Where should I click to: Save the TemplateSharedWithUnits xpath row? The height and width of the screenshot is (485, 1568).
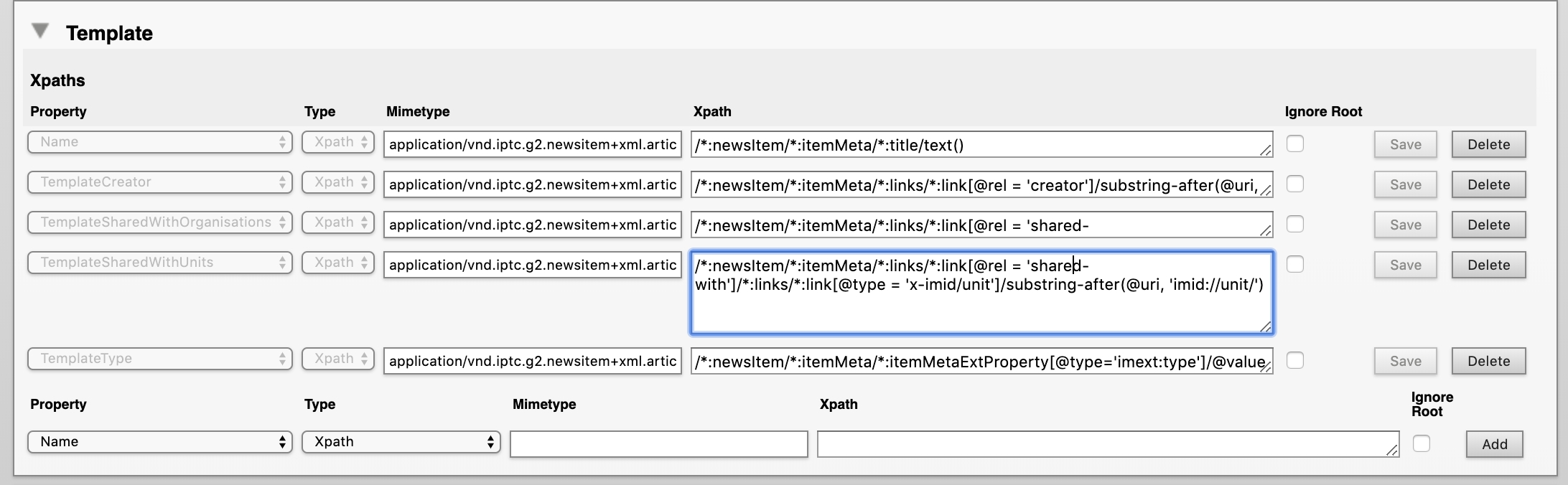tap(1405, 265)
